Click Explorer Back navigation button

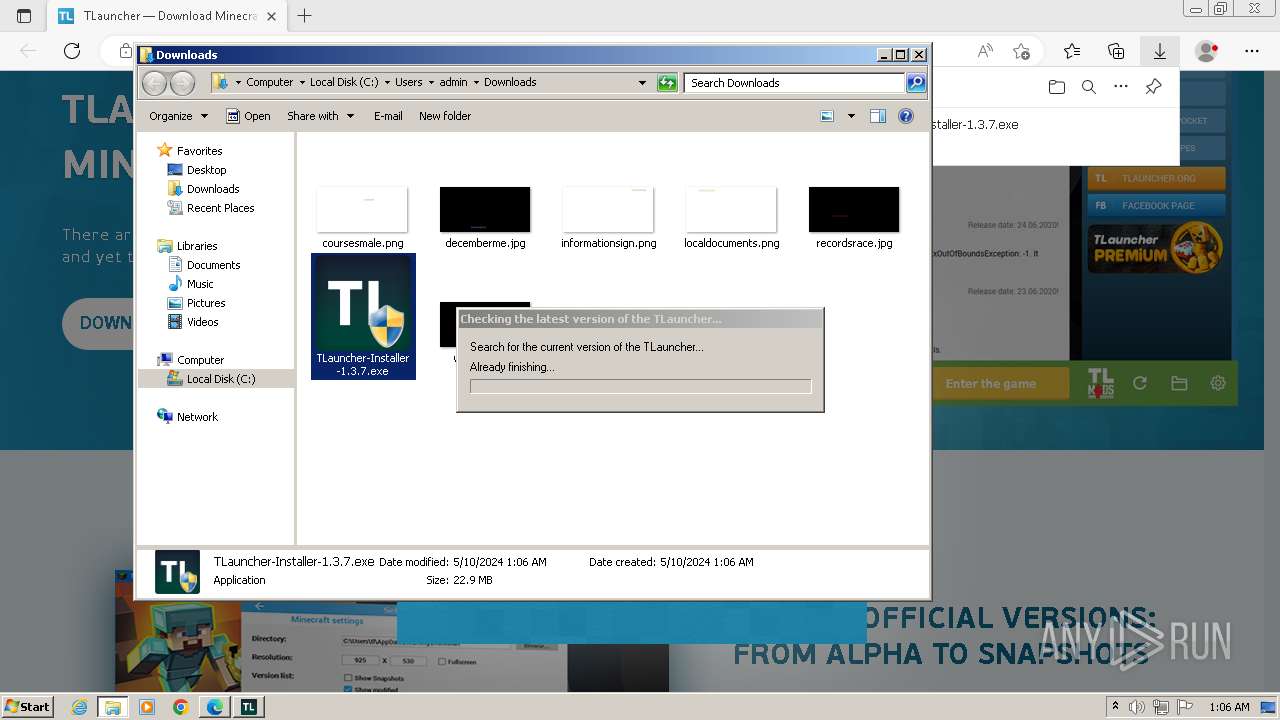click(155, 83)
